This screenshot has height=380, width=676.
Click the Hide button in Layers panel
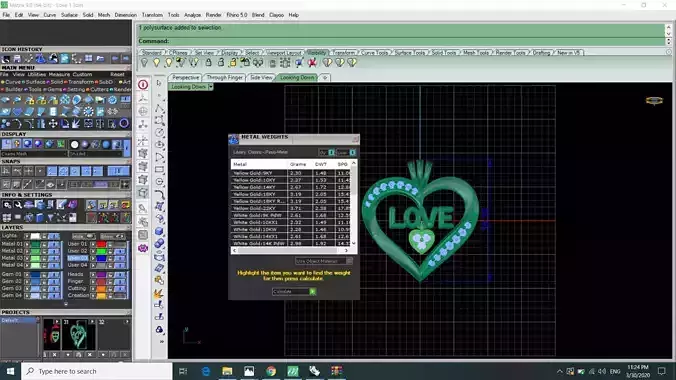pyautogui.click(x=83, y=236)
